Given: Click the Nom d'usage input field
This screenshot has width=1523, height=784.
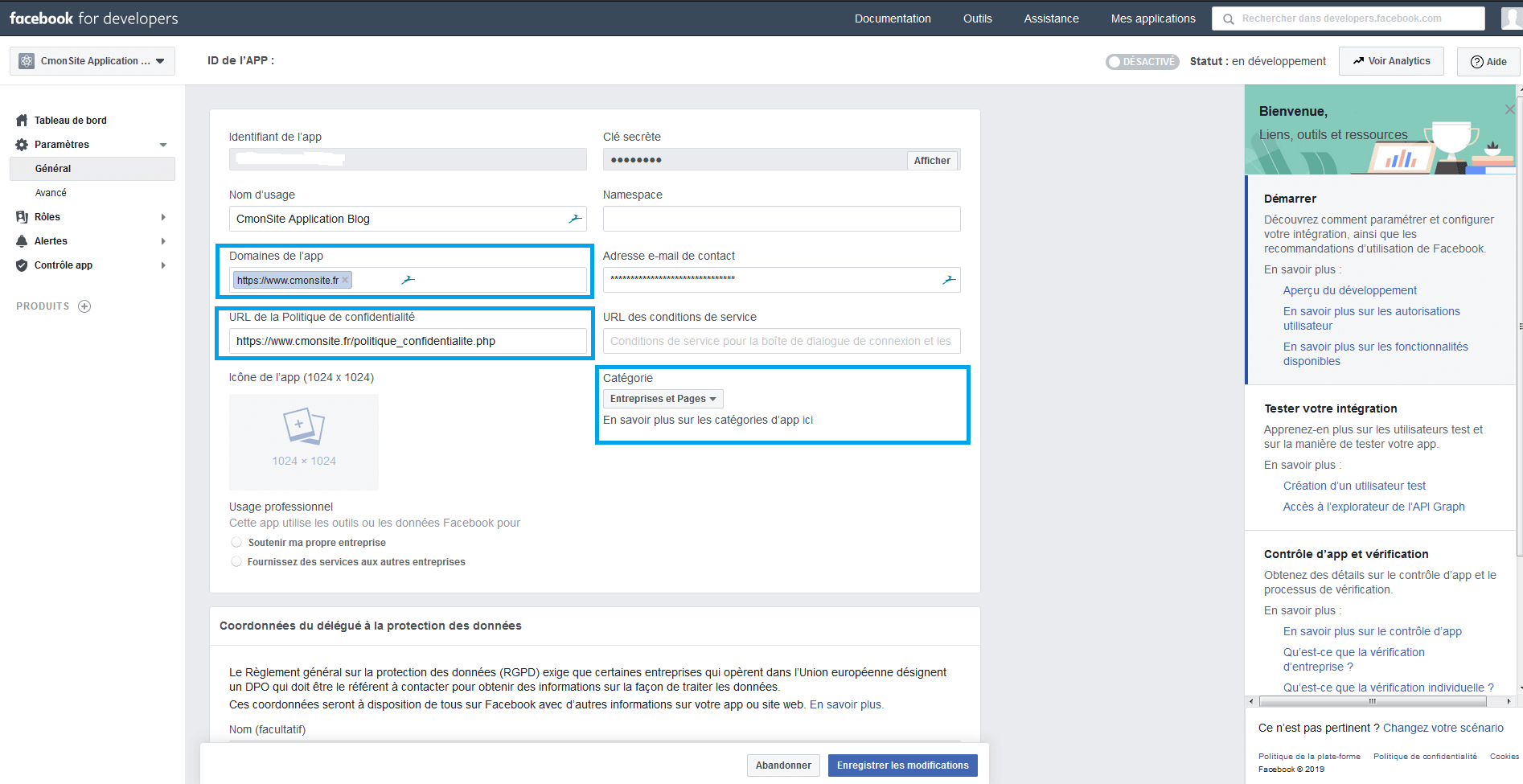Looking at the screenshot, I should click(x=408, y=219).
